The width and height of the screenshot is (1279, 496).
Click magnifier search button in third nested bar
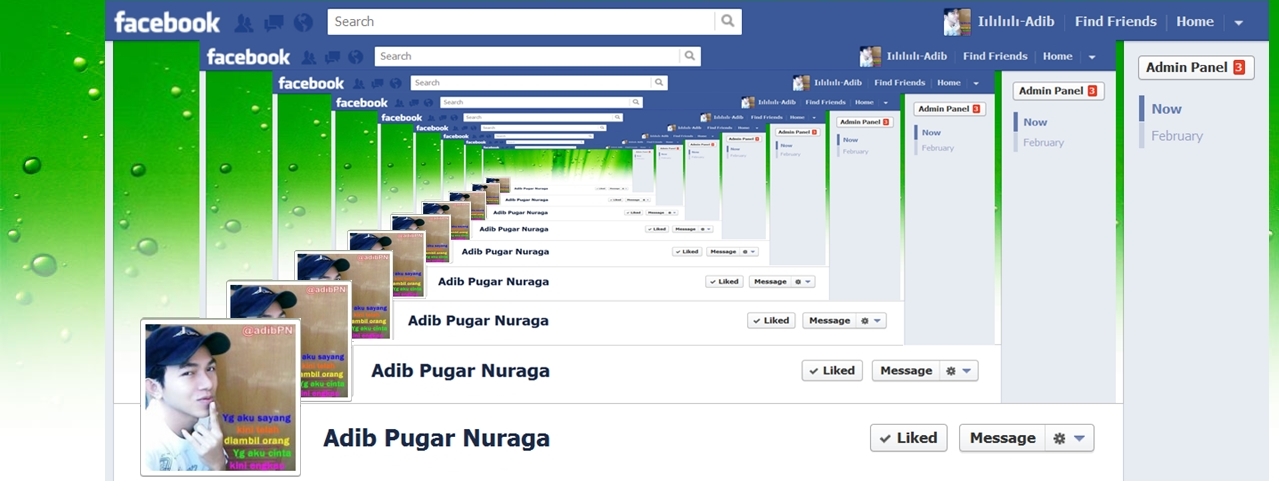pyautogui.click(x=659, y=83)
